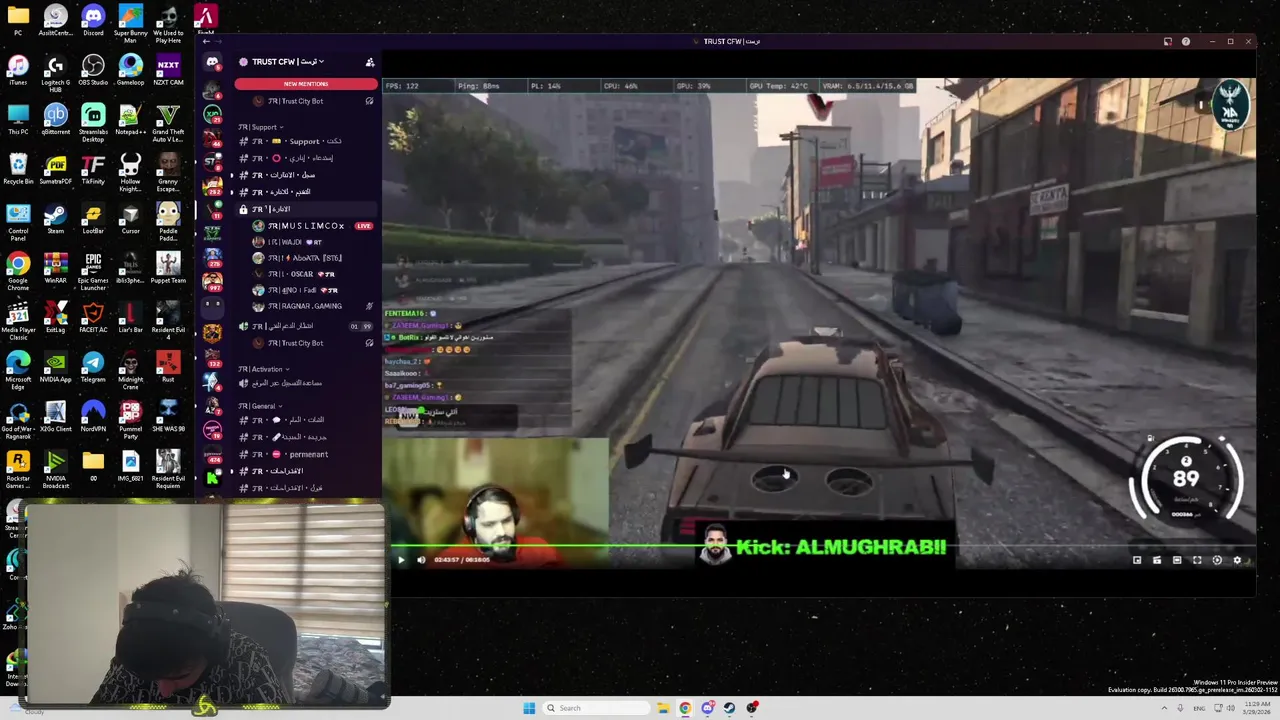Open NVIDIA App desktop icon
This screenshot has width=1280, height=720.
[55, 367]
